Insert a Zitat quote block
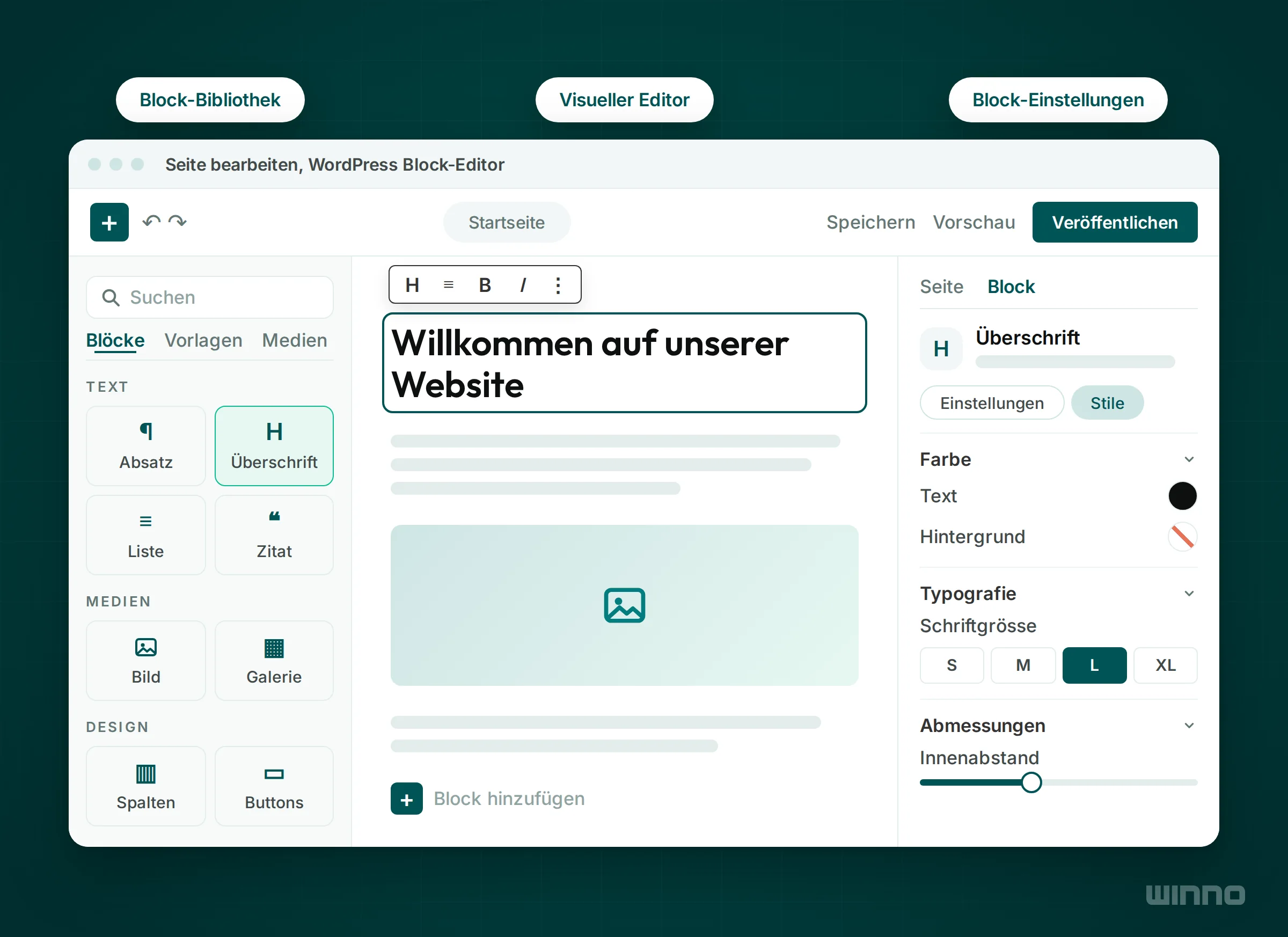This screenshot has width=1288, height=937. 274,535
